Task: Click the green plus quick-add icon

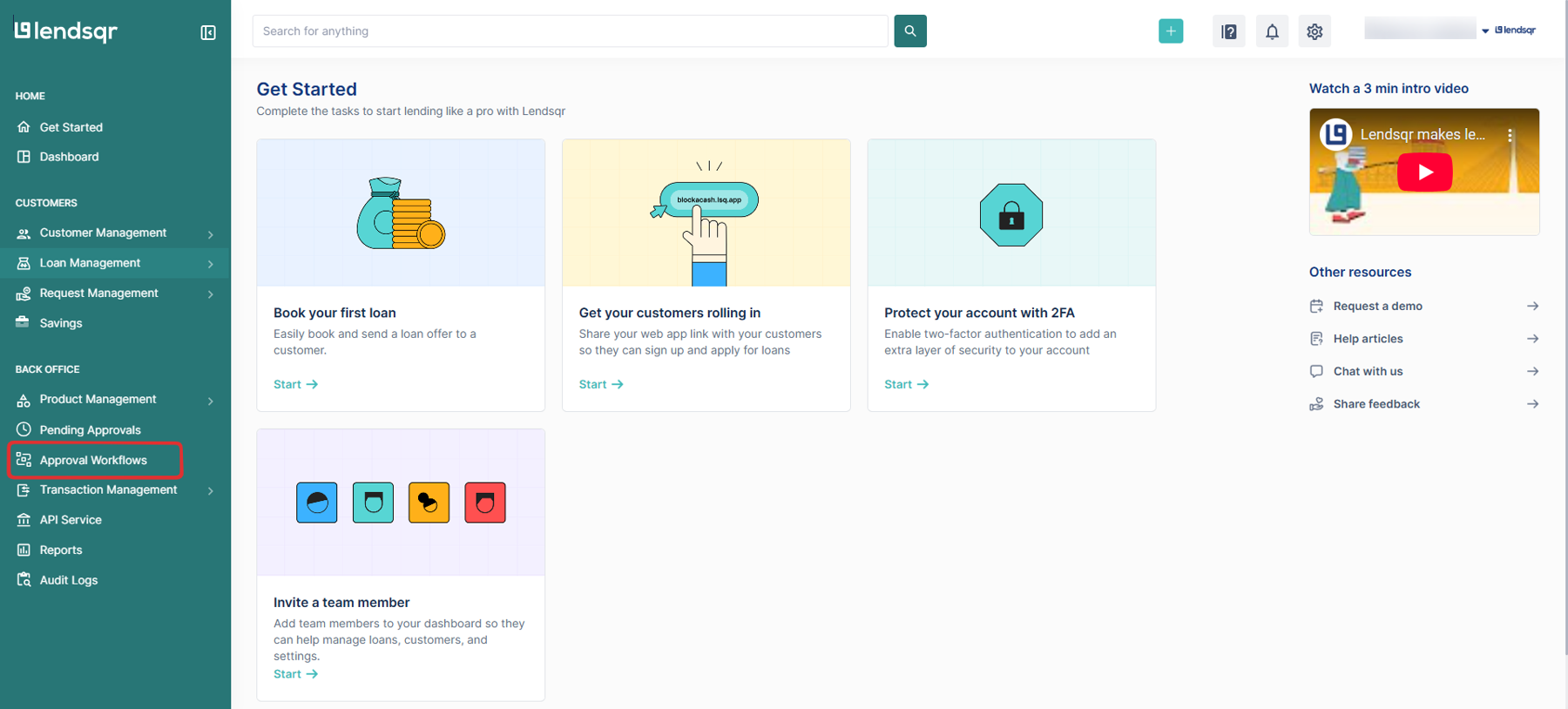Action: point(1170,31)
